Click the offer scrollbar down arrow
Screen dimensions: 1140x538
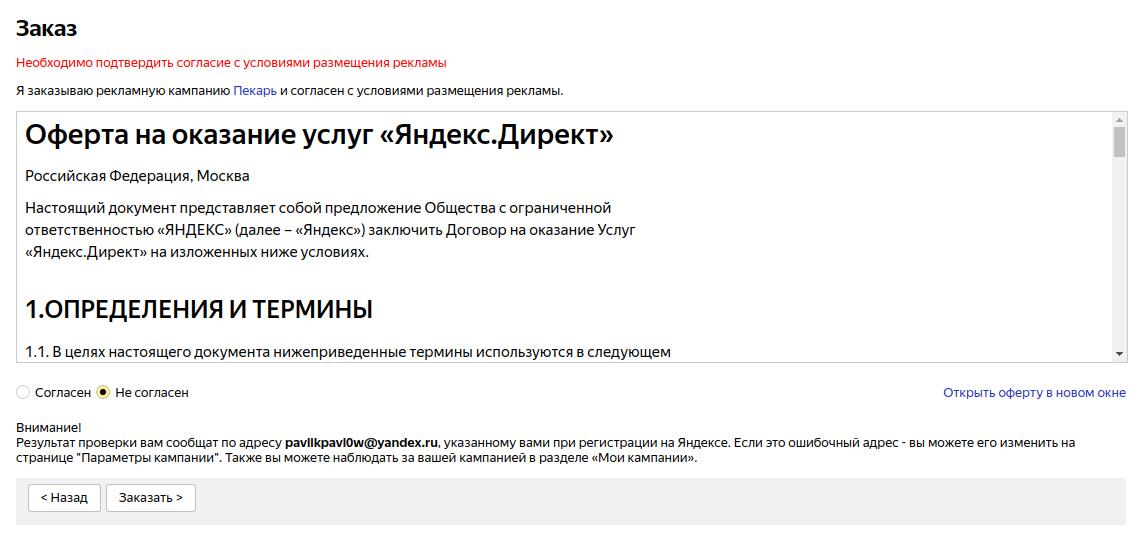tap(1119, 354)
